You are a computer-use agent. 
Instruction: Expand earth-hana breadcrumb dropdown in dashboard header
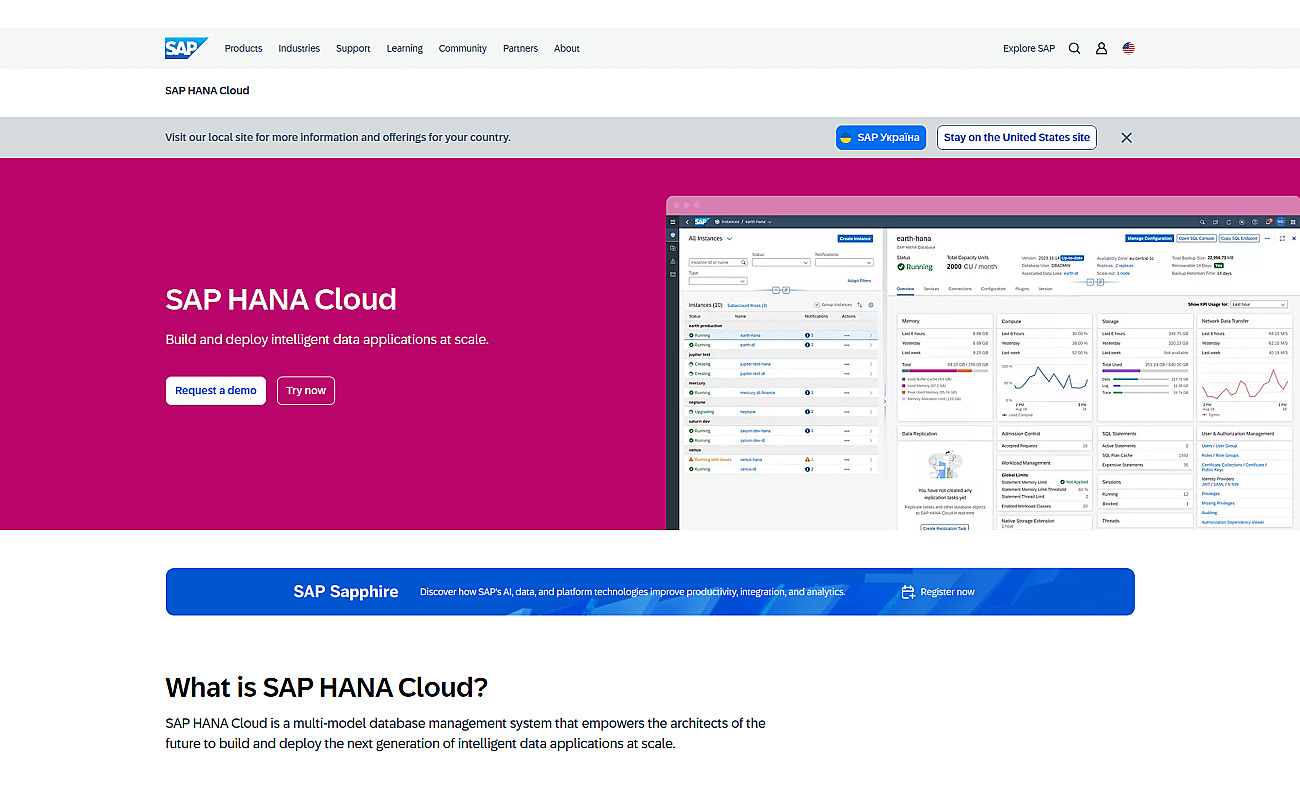(x=769, y=222)
